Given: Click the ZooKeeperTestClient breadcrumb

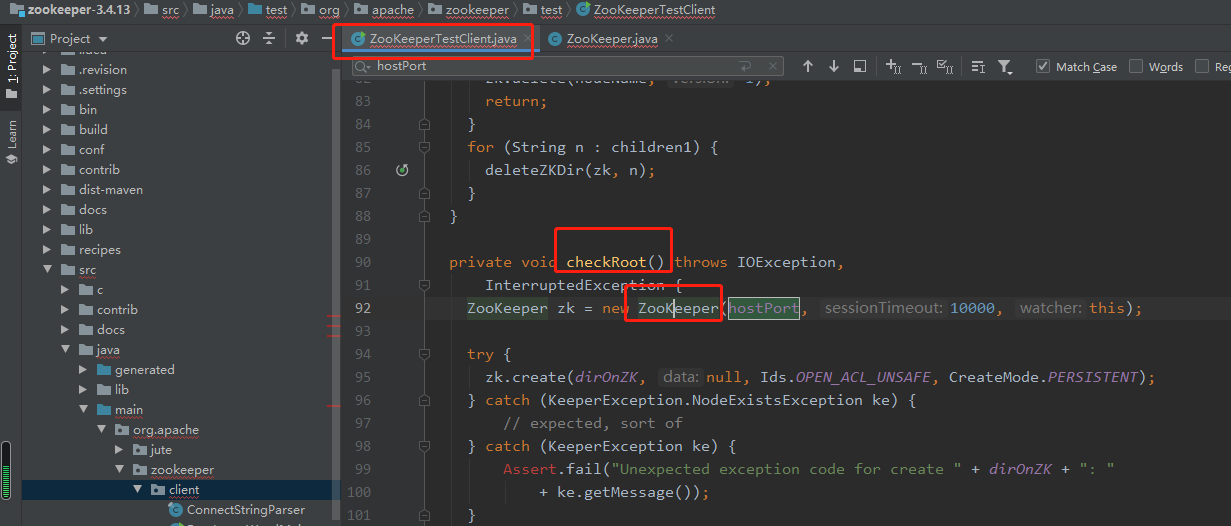Looking at the screenshot, I should pos(645,10).
